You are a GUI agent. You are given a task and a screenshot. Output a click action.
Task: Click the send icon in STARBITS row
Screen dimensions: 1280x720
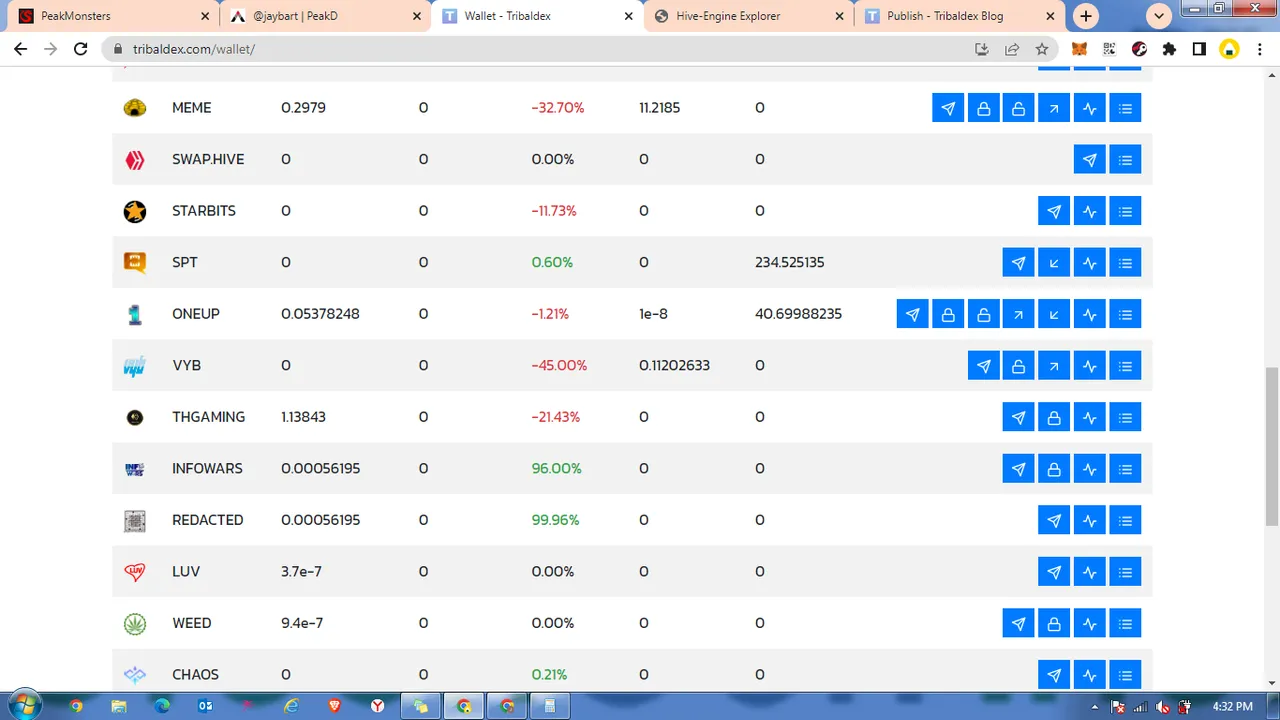click(x=1054, y=211)
